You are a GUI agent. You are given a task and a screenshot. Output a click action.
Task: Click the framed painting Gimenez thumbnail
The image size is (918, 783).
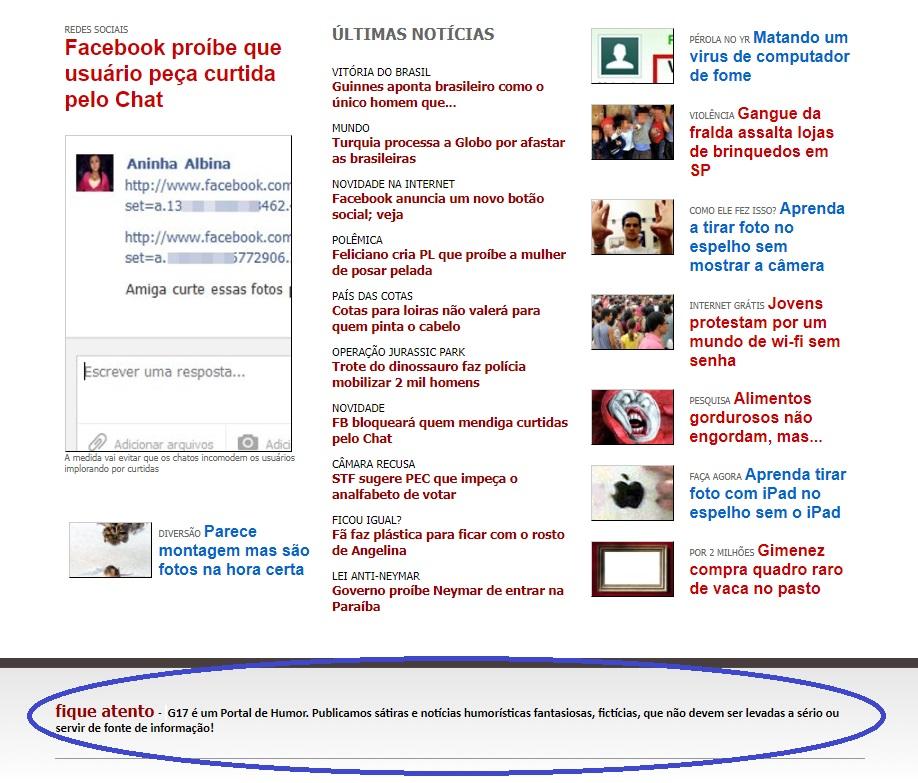tap(632, 569)
